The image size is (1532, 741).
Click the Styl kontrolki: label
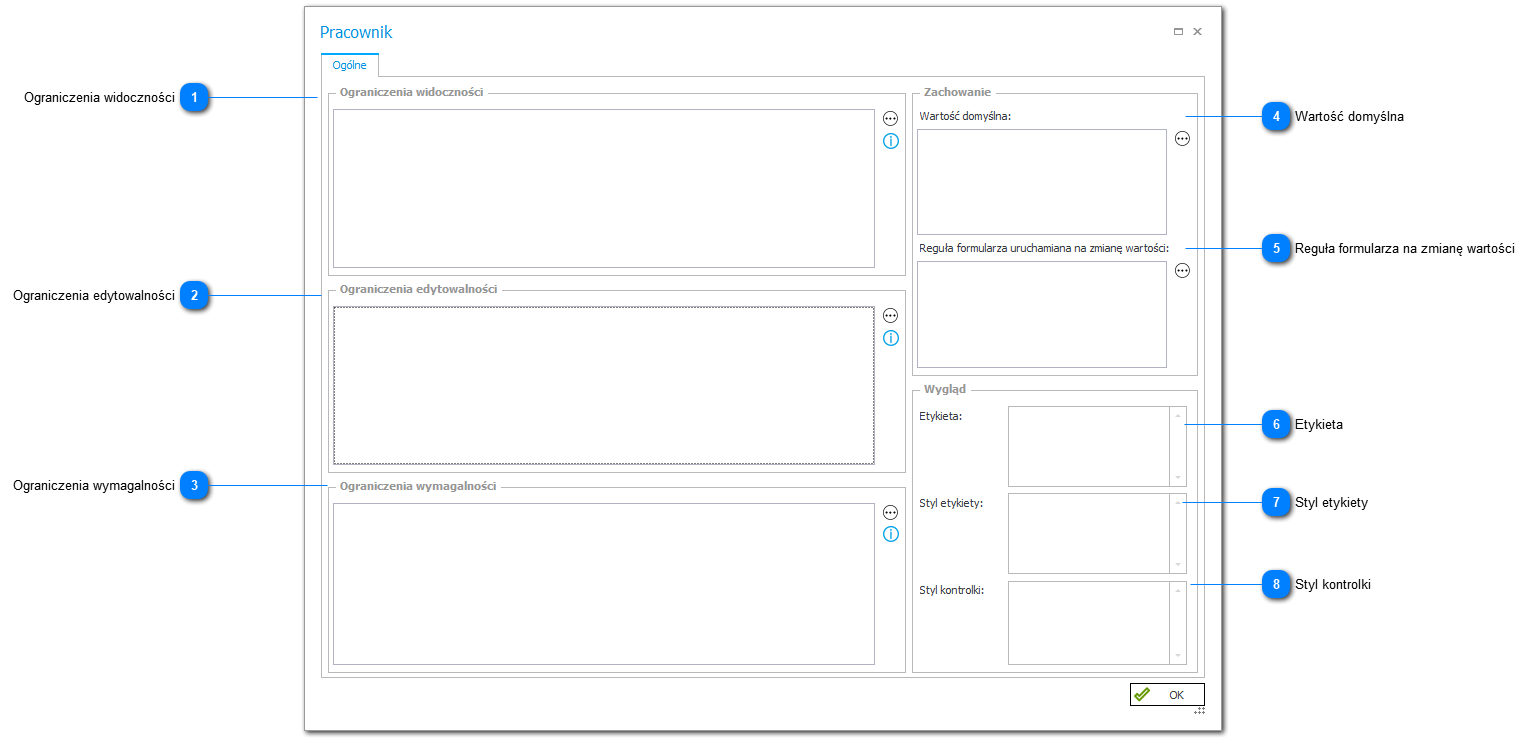tap(952, 590)
